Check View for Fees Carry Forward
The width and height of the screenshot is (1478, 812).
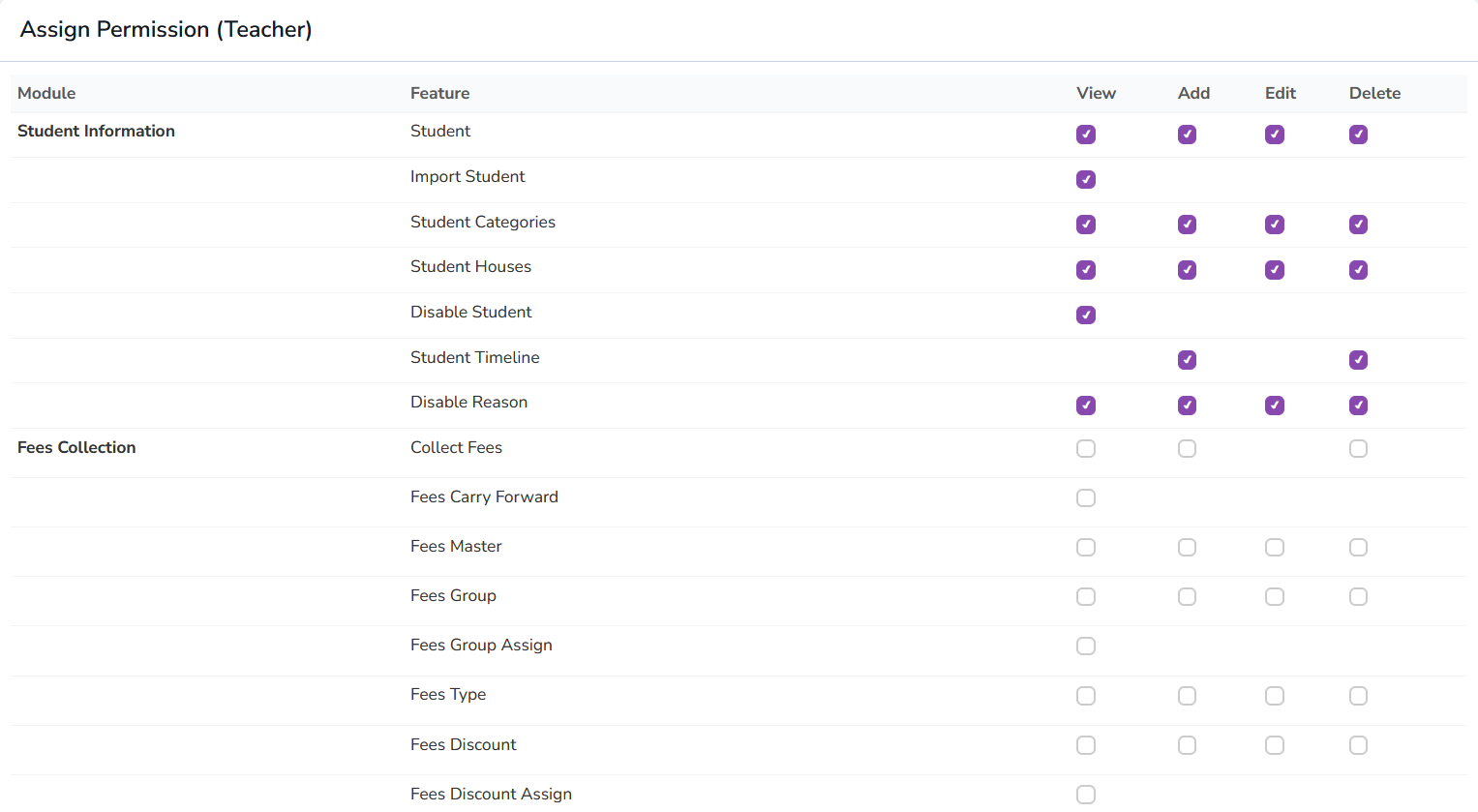(x=1086, y=498)
